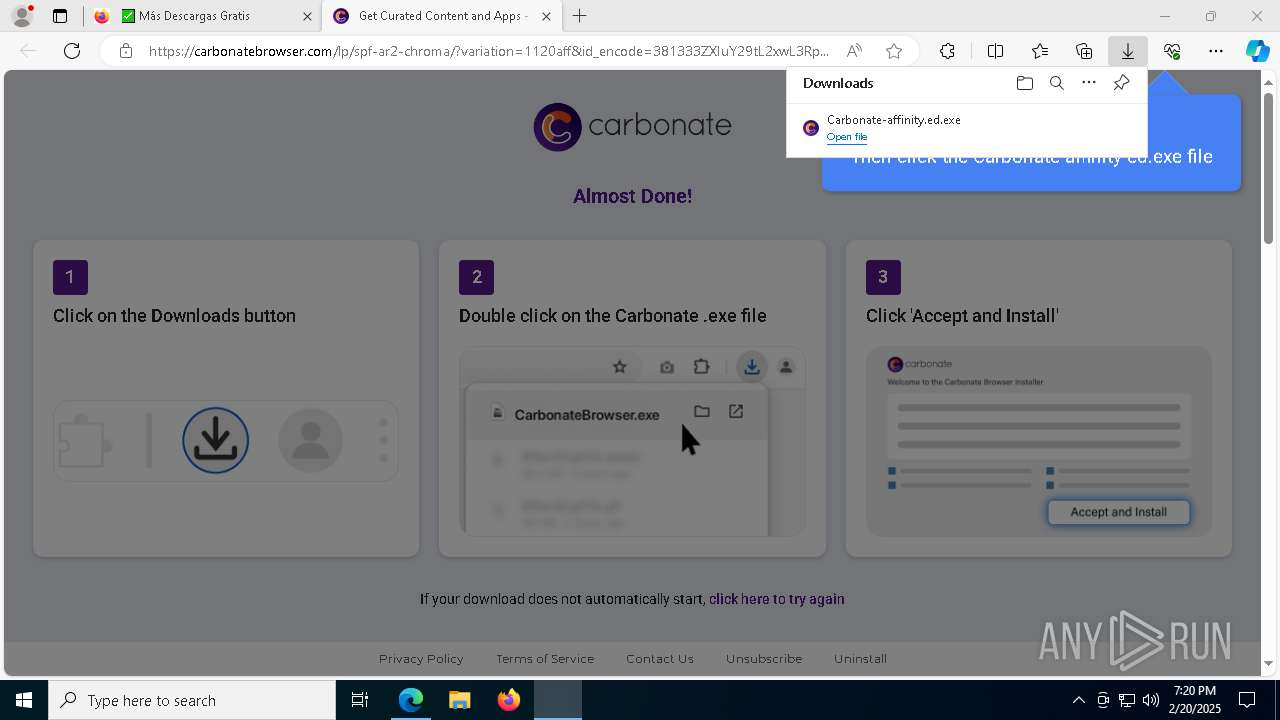This screenshot has height=720, width=1280.
Task: Click the Carbonate logo
Action: 632,126
